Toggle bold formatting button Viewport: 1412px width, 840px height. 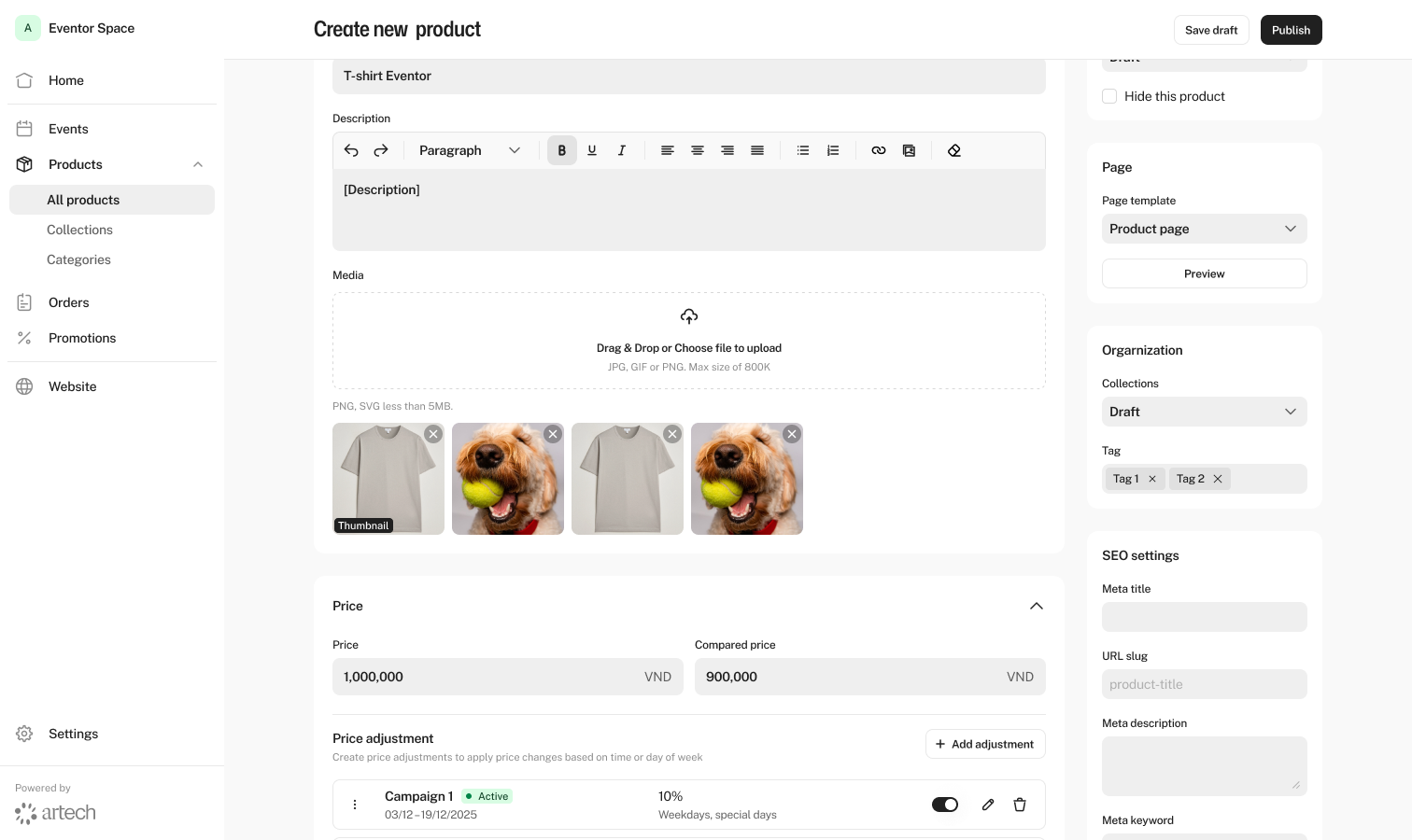562,150
